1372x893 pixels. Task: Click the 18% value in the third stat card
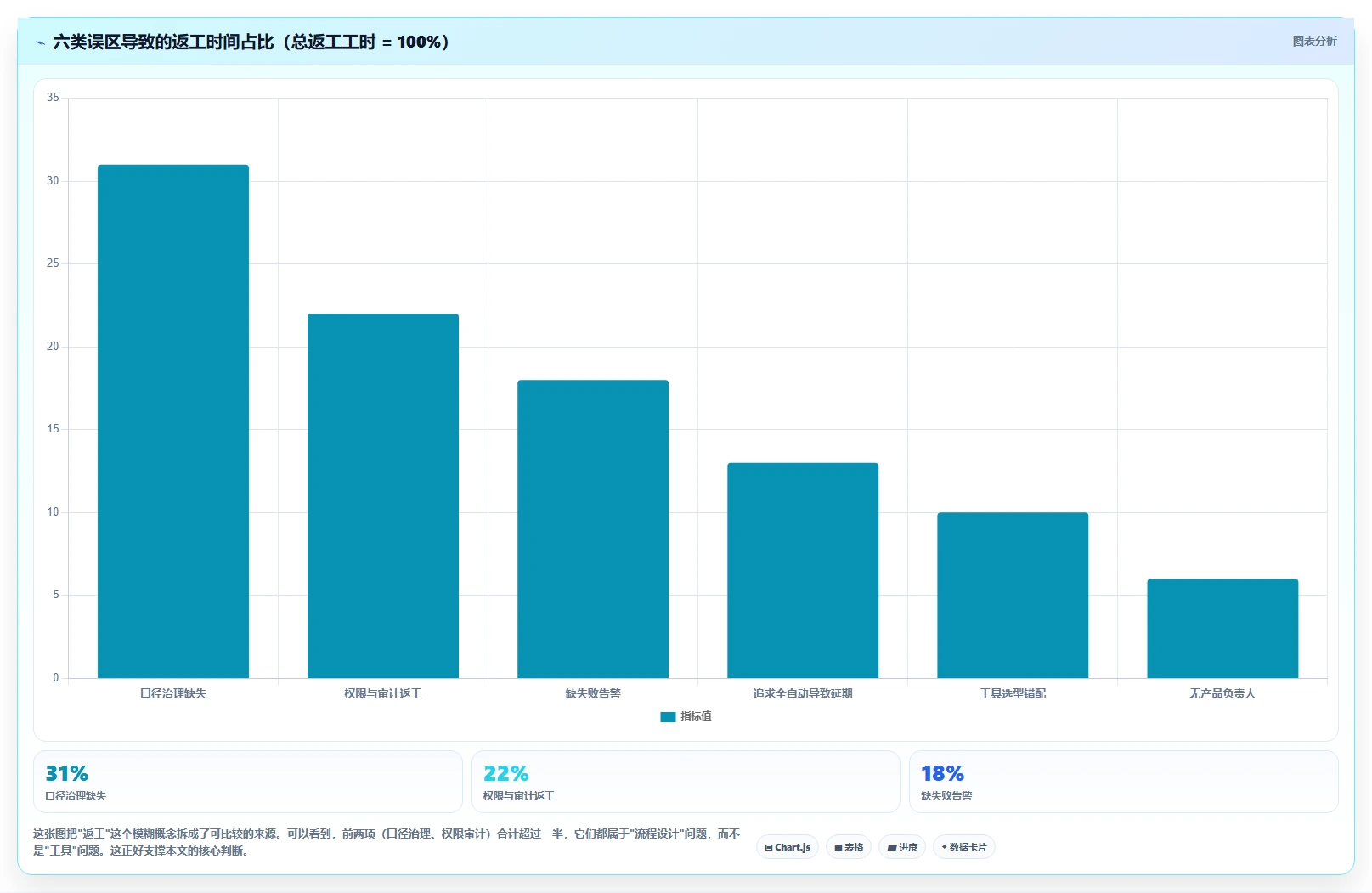coord(943,774)
